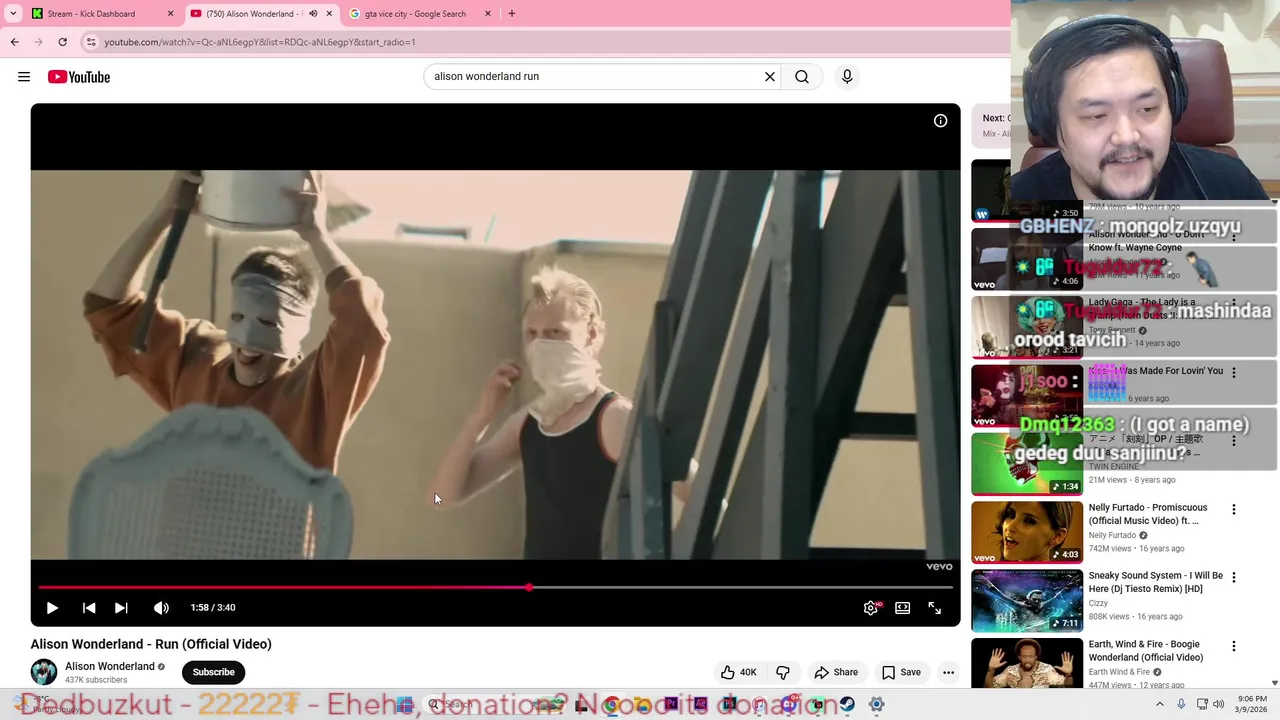
Task: Open a new browser tab
Action: (512, 14)
